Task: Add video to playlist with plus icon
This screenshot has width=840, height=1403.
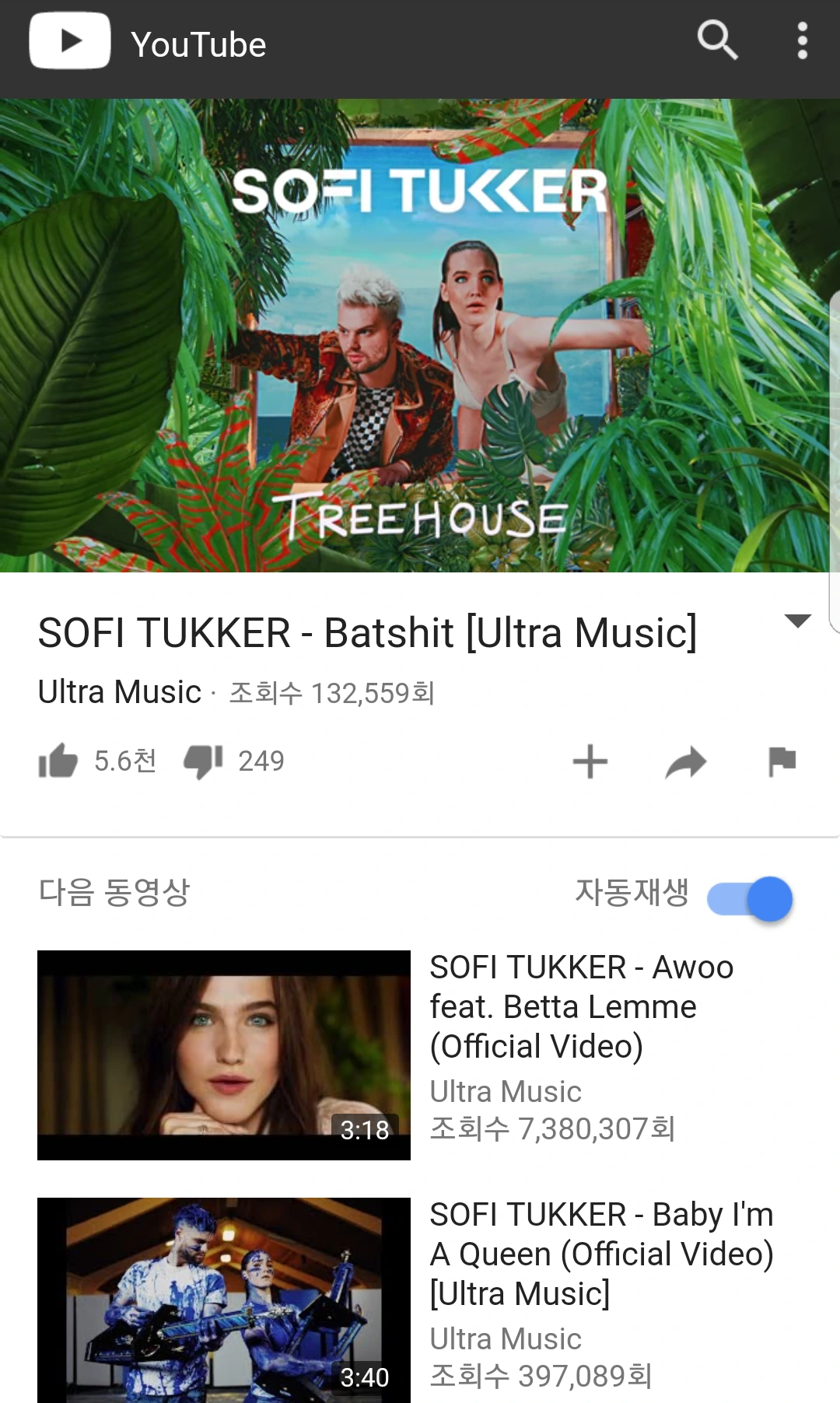Action: click(590, 761)
